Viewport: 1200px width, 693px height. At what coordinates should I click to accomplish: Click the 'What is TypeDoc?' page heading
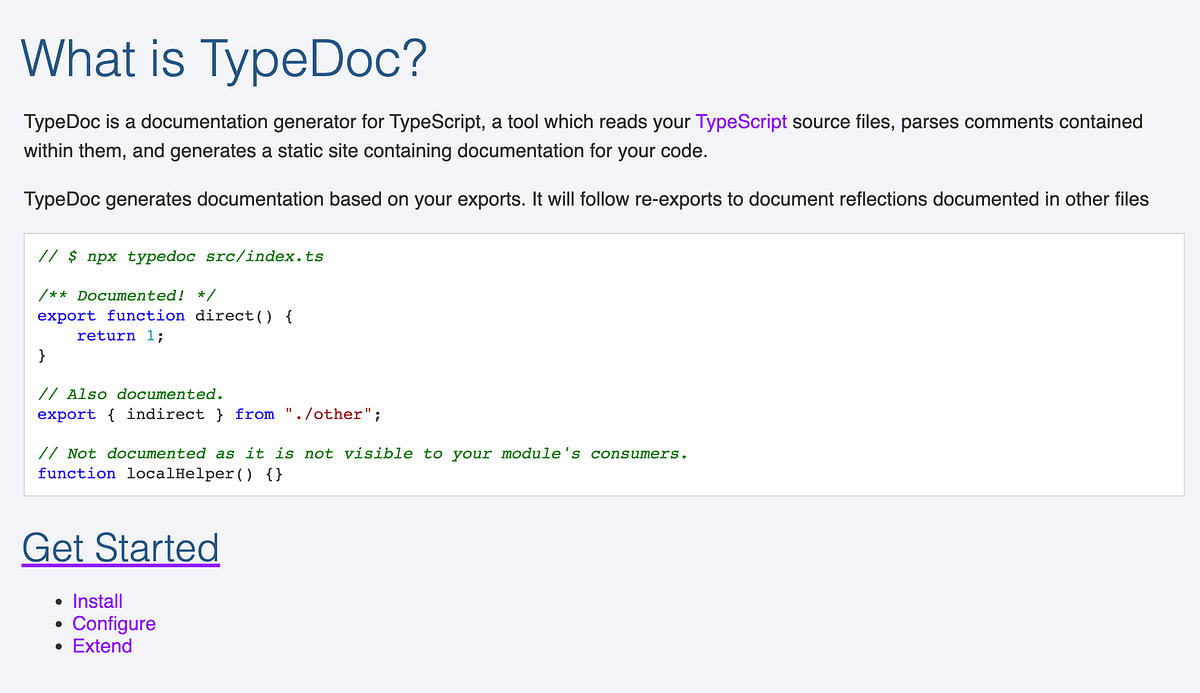click(225, 59)
